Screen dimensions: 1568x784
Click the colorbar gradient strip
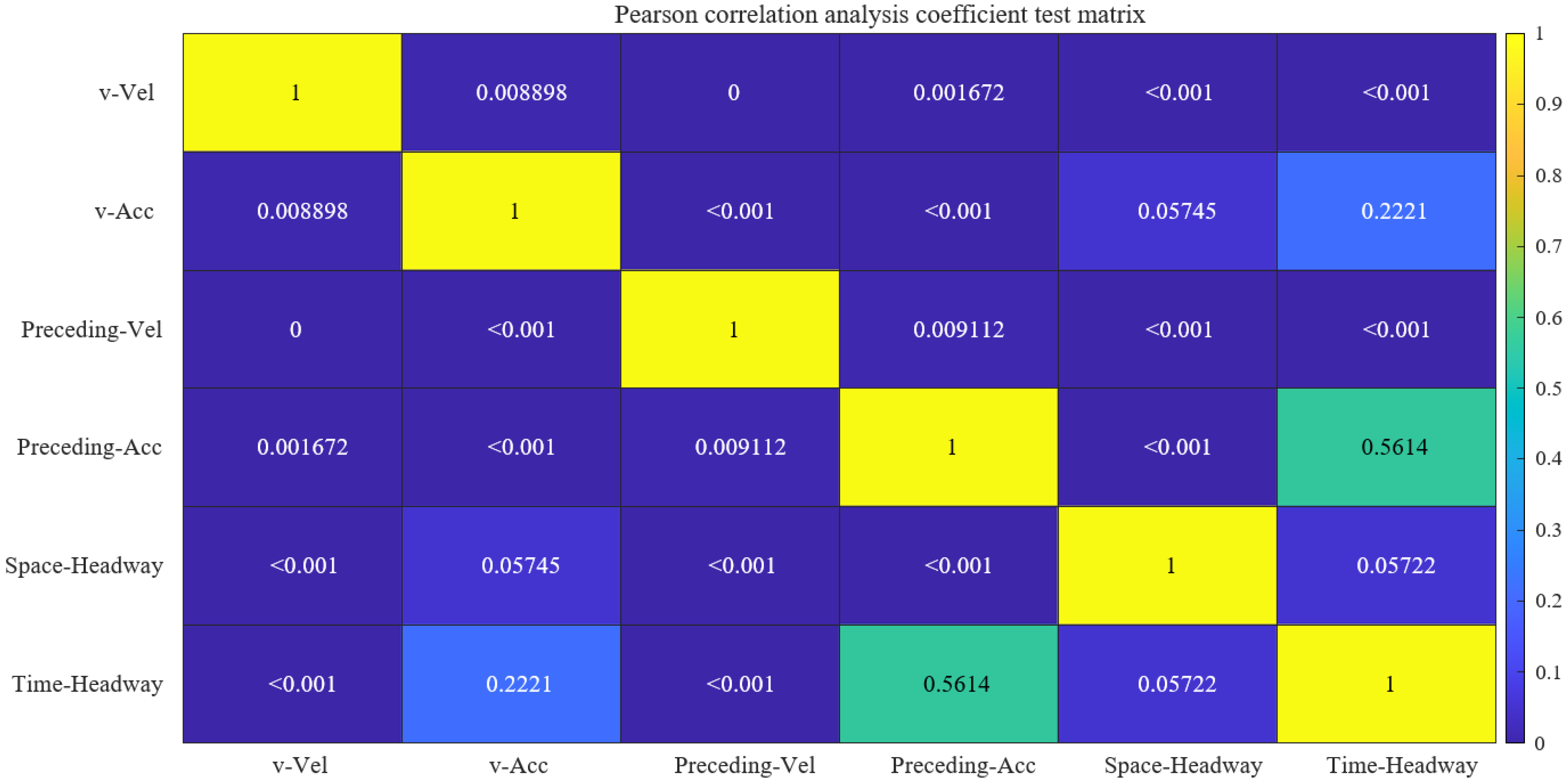(1515, 388)
